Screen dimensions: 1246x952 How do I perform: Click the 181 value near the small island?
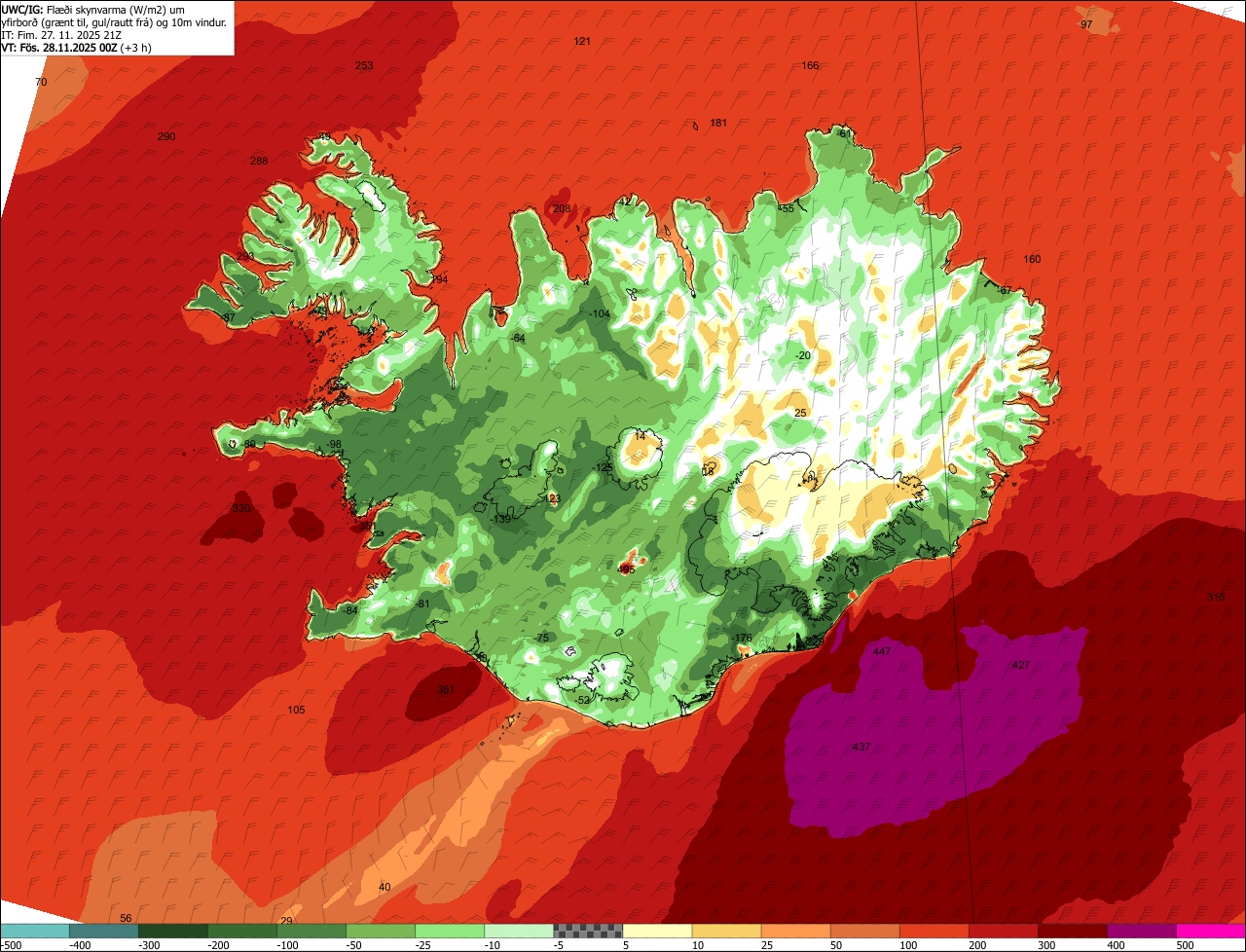point(718,123)
